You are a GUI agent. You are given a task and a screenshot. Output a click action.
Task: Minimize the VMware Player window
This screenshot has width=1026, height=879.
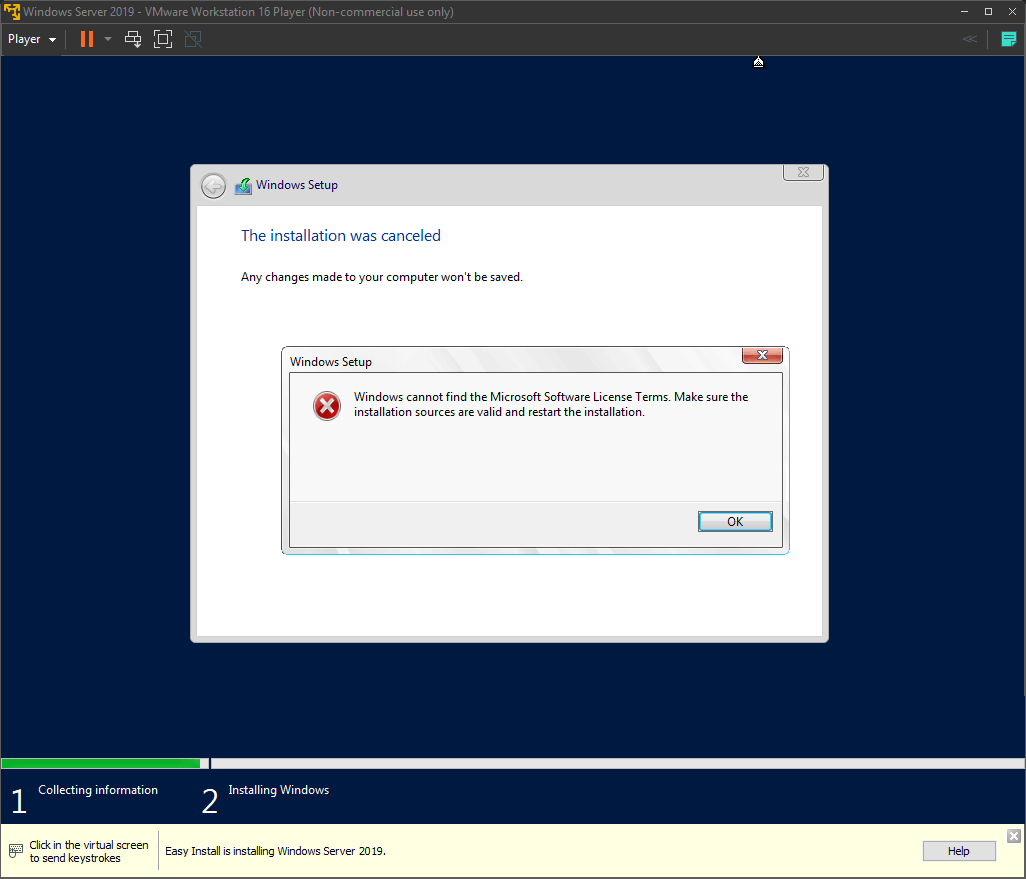pos(964,12)
